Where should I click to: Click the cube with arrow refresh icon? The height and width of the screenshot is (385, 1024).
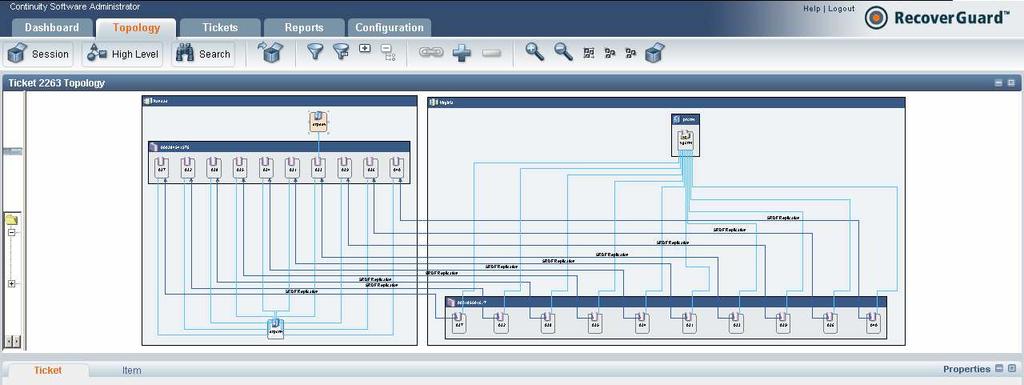(x=270, y=52)
